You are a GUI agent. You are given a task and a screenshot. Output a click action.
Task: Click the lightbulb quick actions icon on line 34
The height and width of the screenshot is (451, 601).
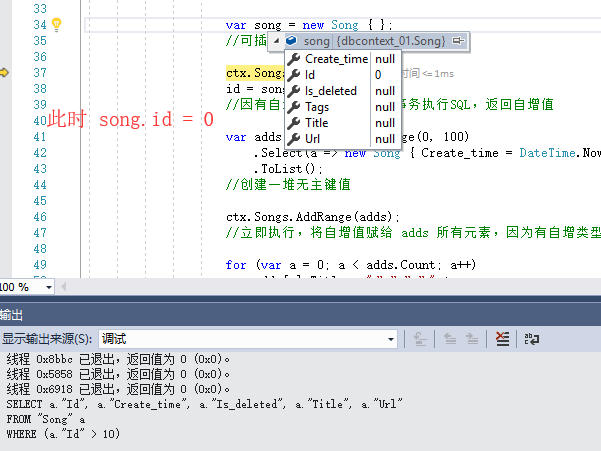pos(56,25)
